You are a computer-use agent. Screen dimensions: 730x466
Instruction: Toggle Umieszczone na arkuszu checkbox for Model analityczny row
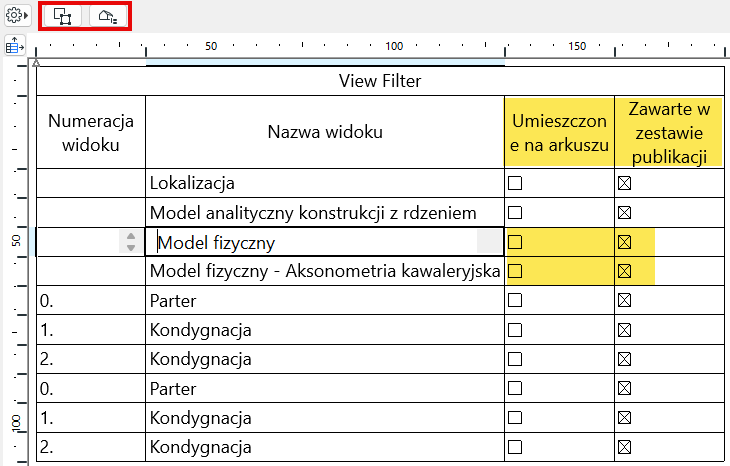pos(515,213)
